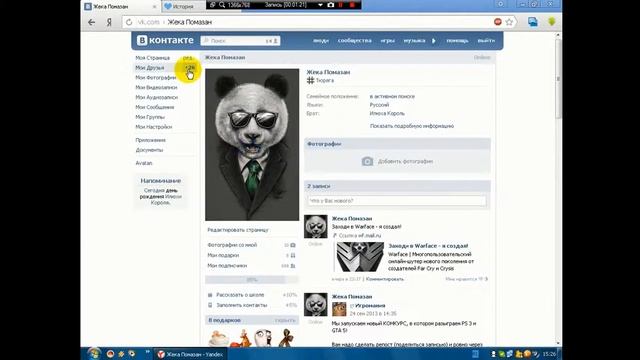Viewport: 640px width, 360px height.
Task: Select the Жека Помазан browser tab
Action: click(x=120, y=6)
